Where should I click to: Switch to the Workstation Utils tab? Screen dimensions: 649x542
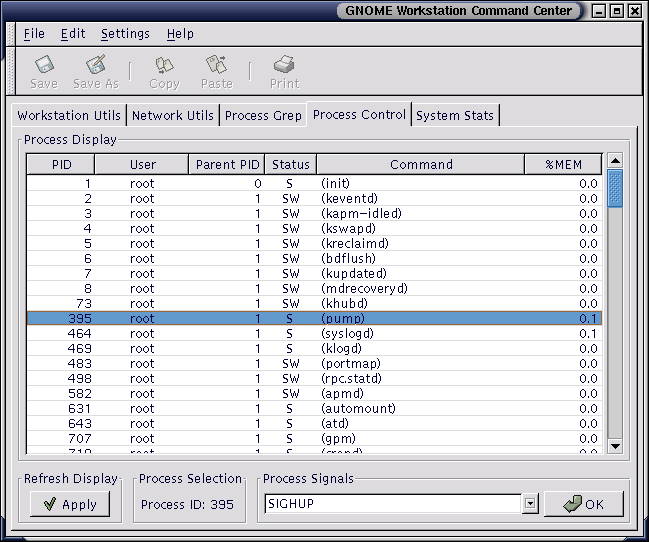click(69, 115)
